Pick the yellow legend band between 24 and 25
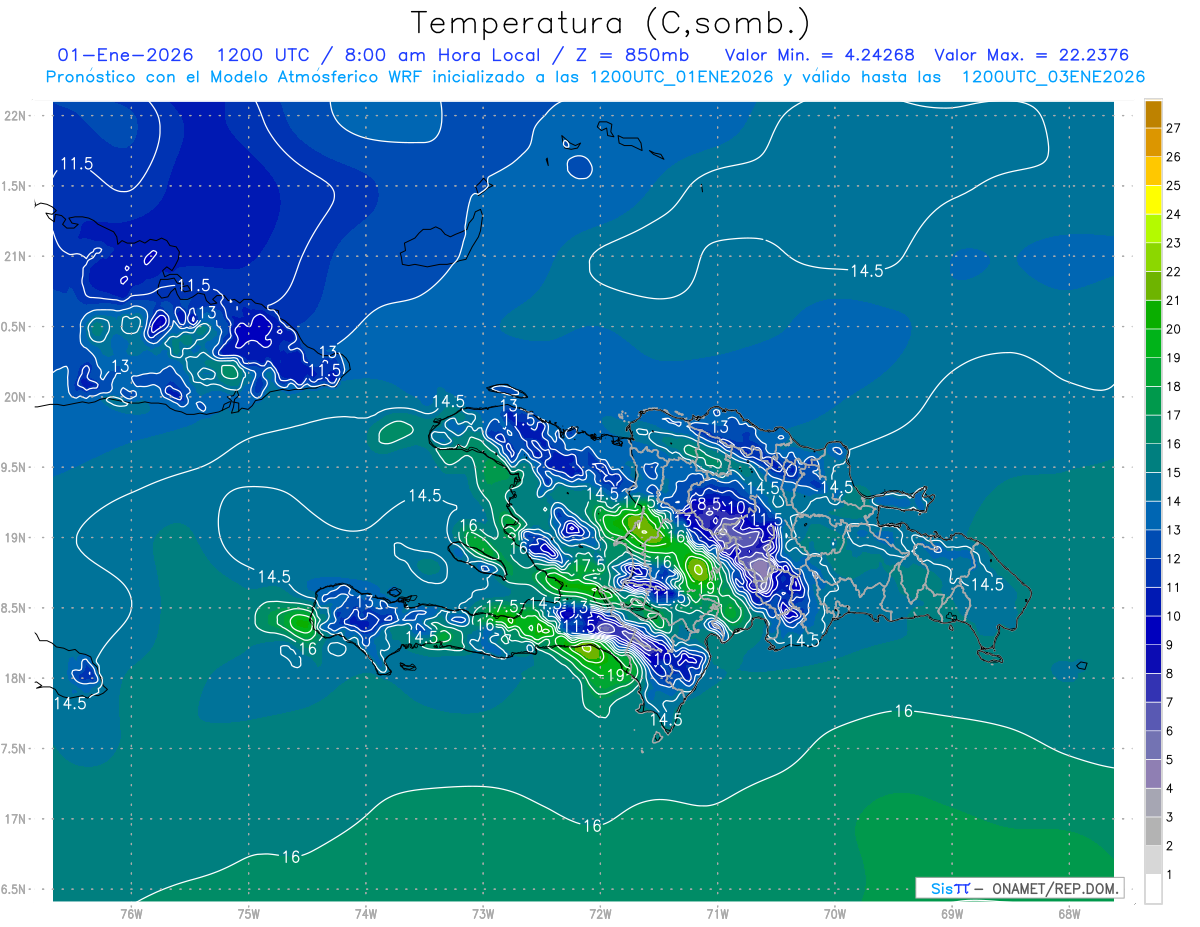 click(x=1153, y=200)
